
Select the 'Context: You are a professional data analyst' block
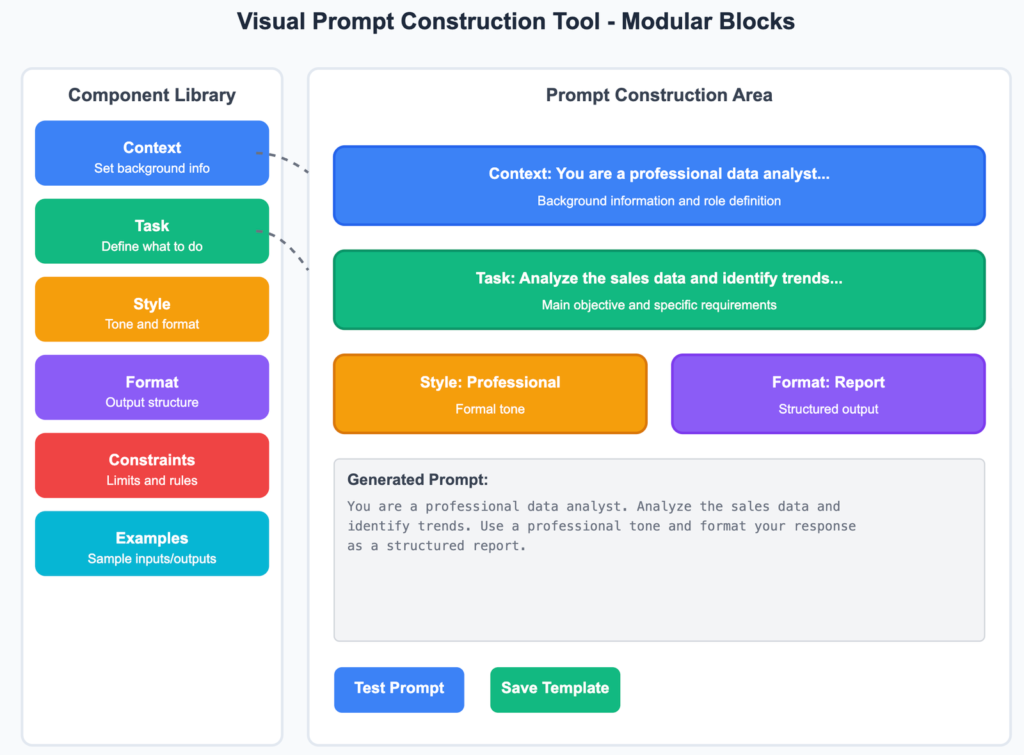tap(659, 185)
